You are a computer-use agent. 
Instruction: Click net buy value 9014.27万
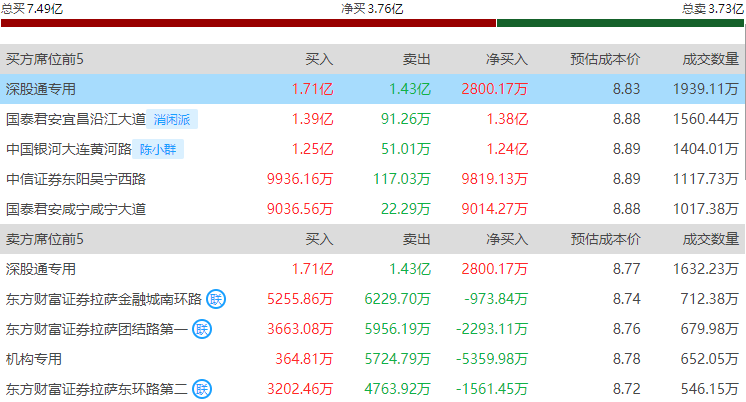pos(495,209)
